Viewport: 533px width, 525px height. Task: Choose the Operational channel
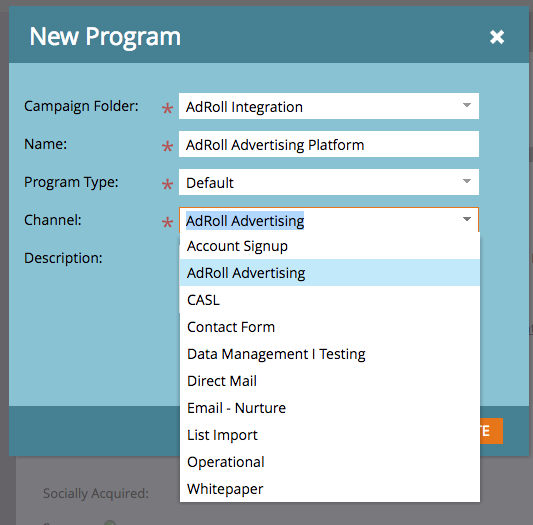coord(330,462)
